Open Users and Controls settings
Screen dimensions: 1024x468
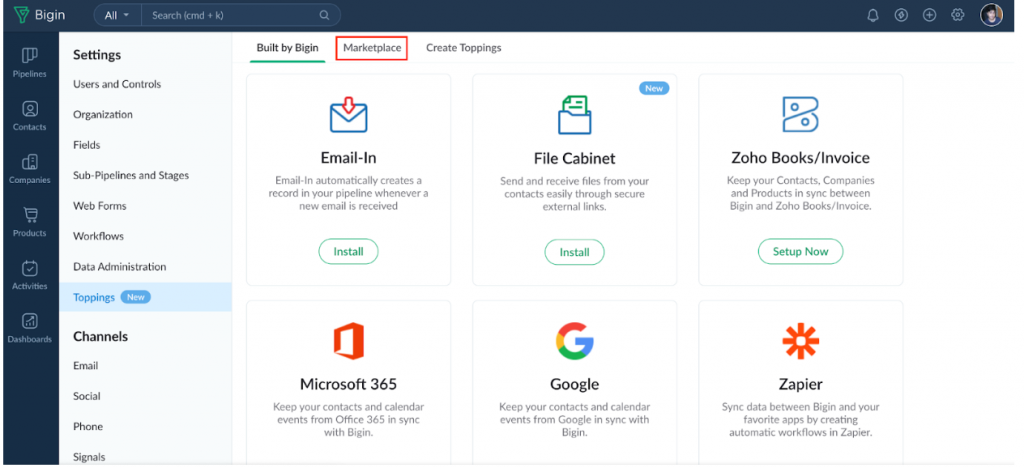[x=117, y=84]
